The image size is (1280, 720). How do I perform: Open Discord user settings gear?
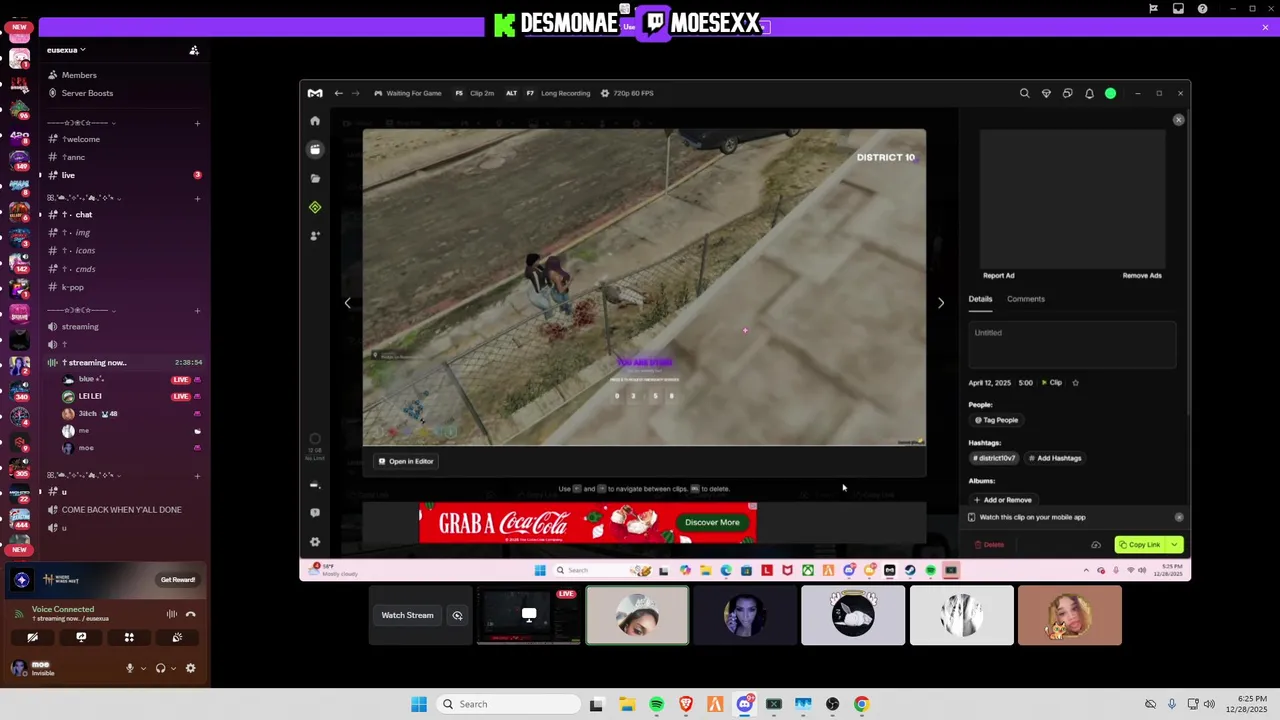coord(190,668)
